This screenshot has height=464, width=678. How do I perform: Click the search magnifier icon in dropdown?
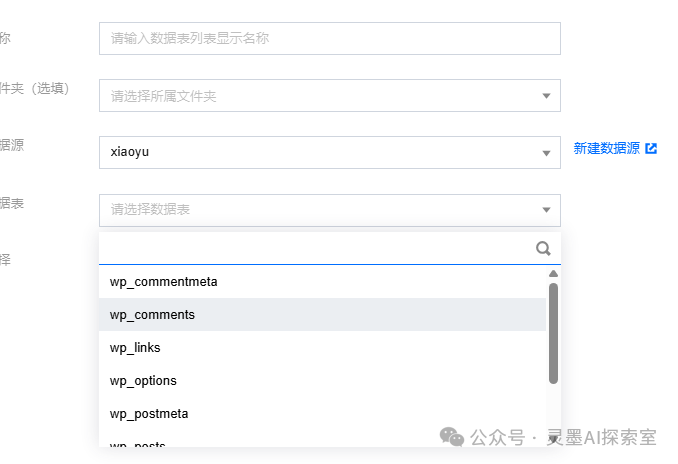tap(543, 249)
